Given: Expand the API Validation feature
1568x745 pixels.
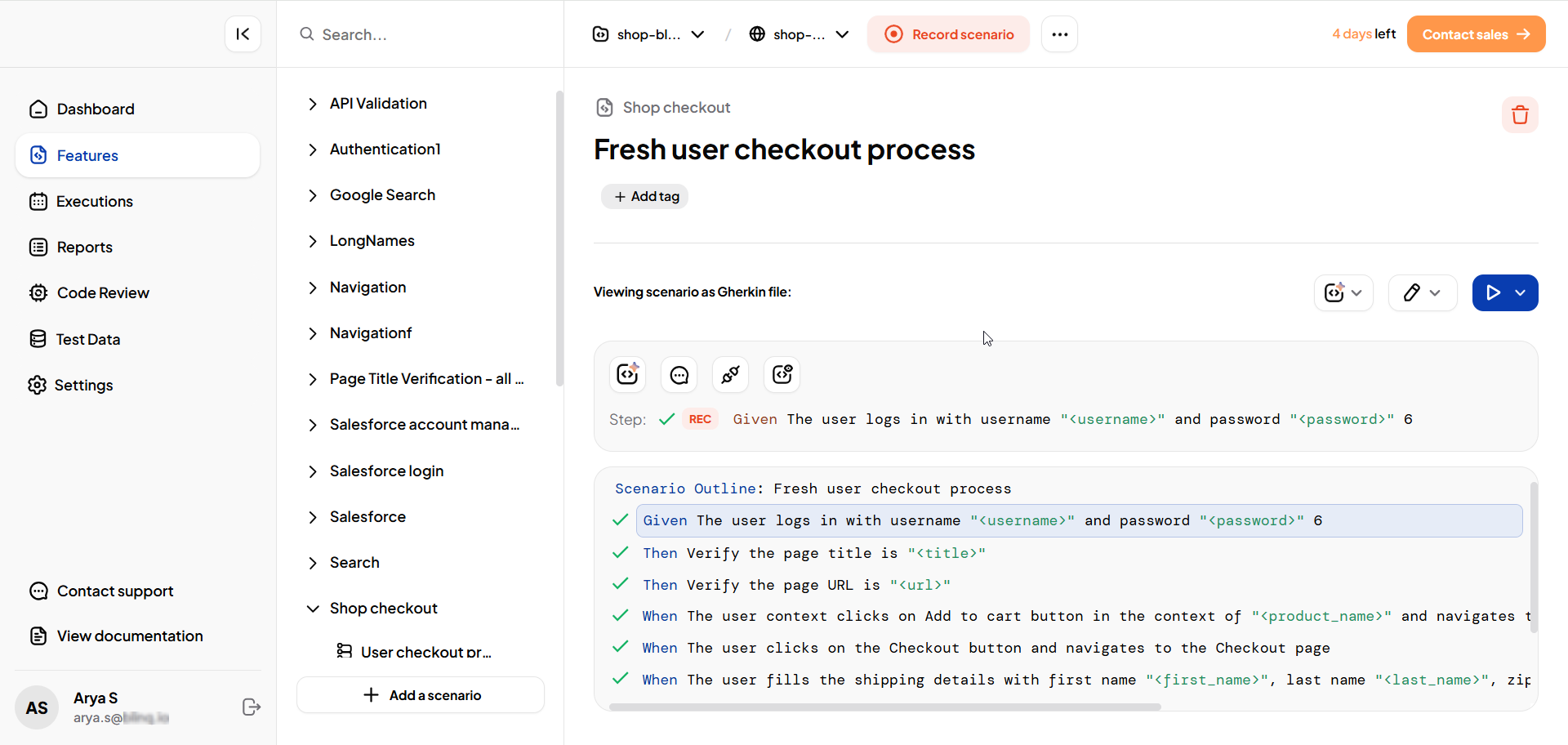Looking at the screenshot, I should point(313,104).
